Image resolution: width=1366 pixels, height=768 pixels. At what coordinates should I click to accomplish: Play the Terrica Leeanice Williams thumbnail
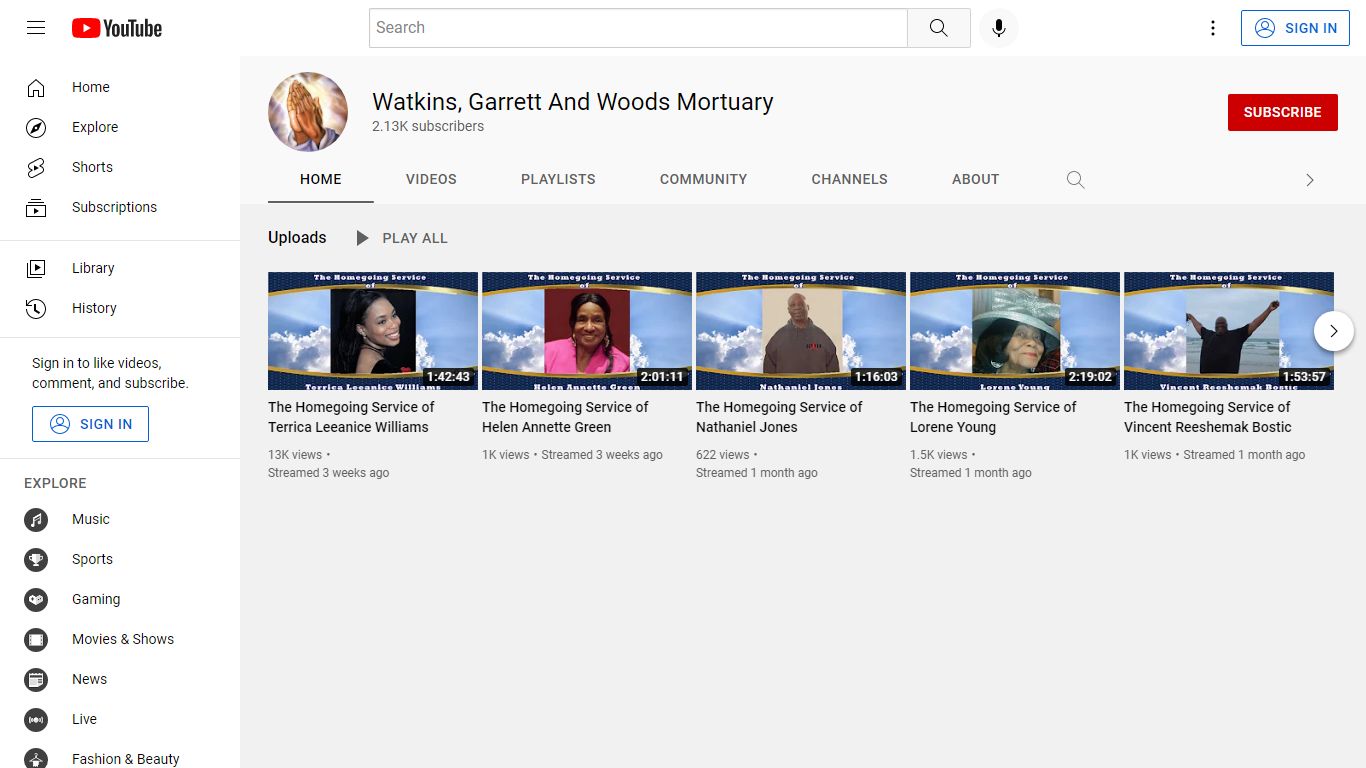pos(373,331)
